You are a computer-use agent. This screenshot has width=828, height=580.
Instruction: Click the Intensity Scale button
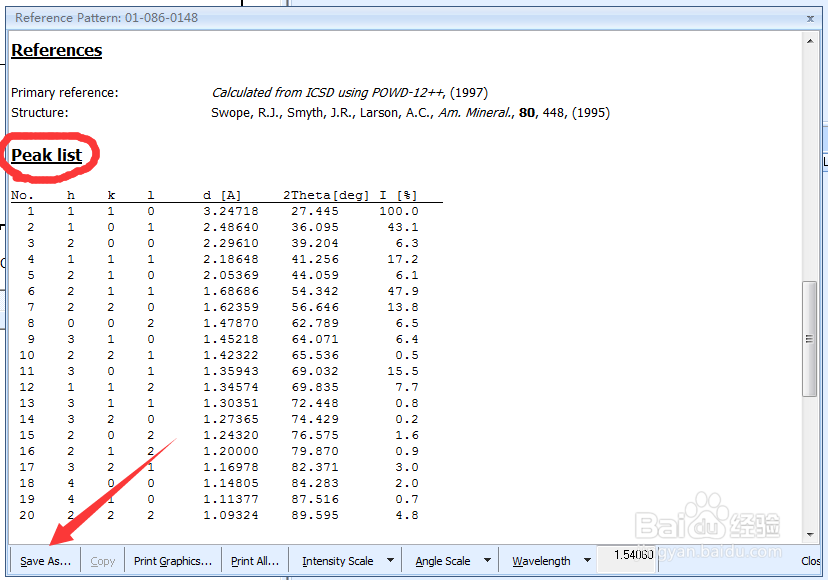(337, 561)
